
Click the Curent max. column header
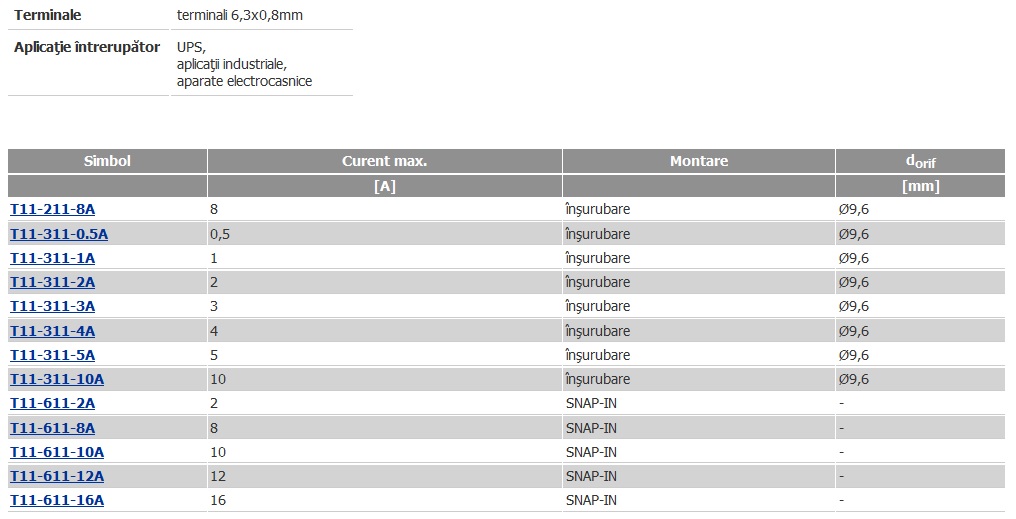385,161
